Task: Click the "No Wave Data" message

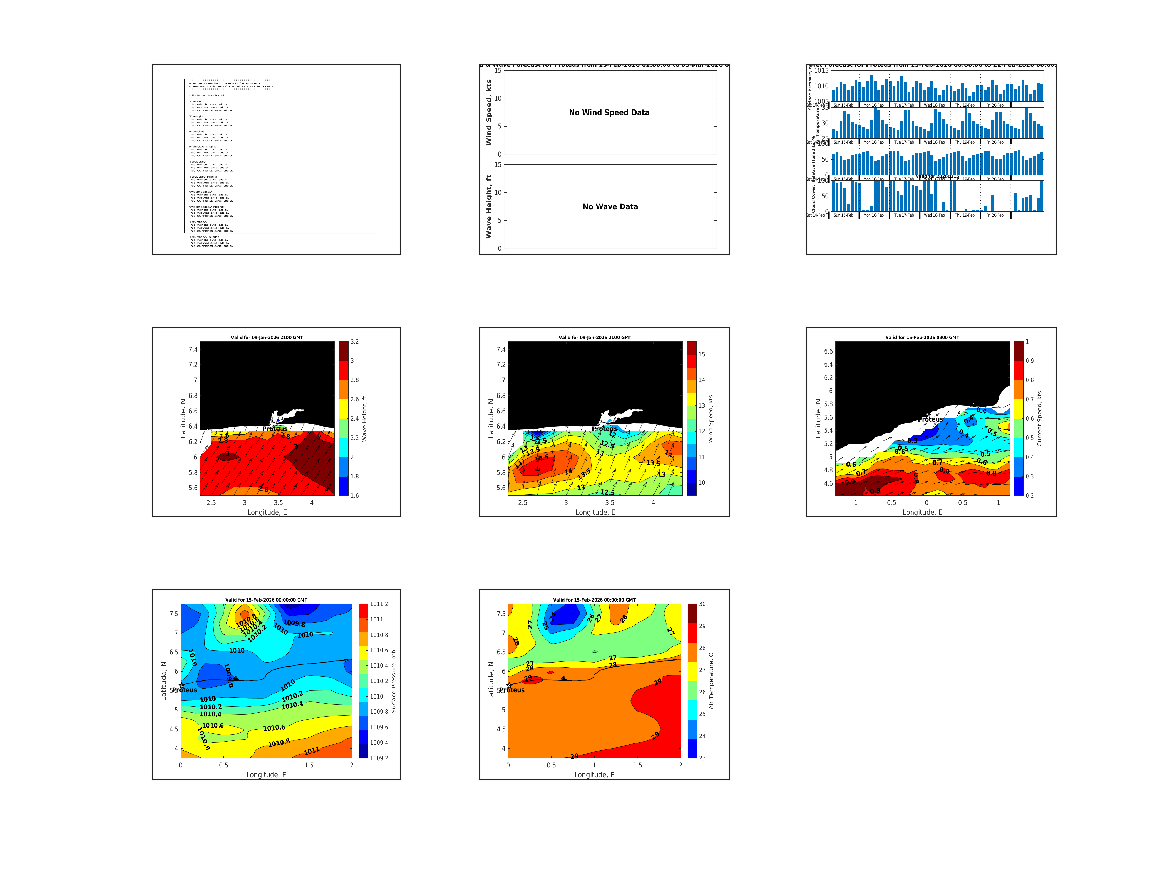Action: click(610, 207)
